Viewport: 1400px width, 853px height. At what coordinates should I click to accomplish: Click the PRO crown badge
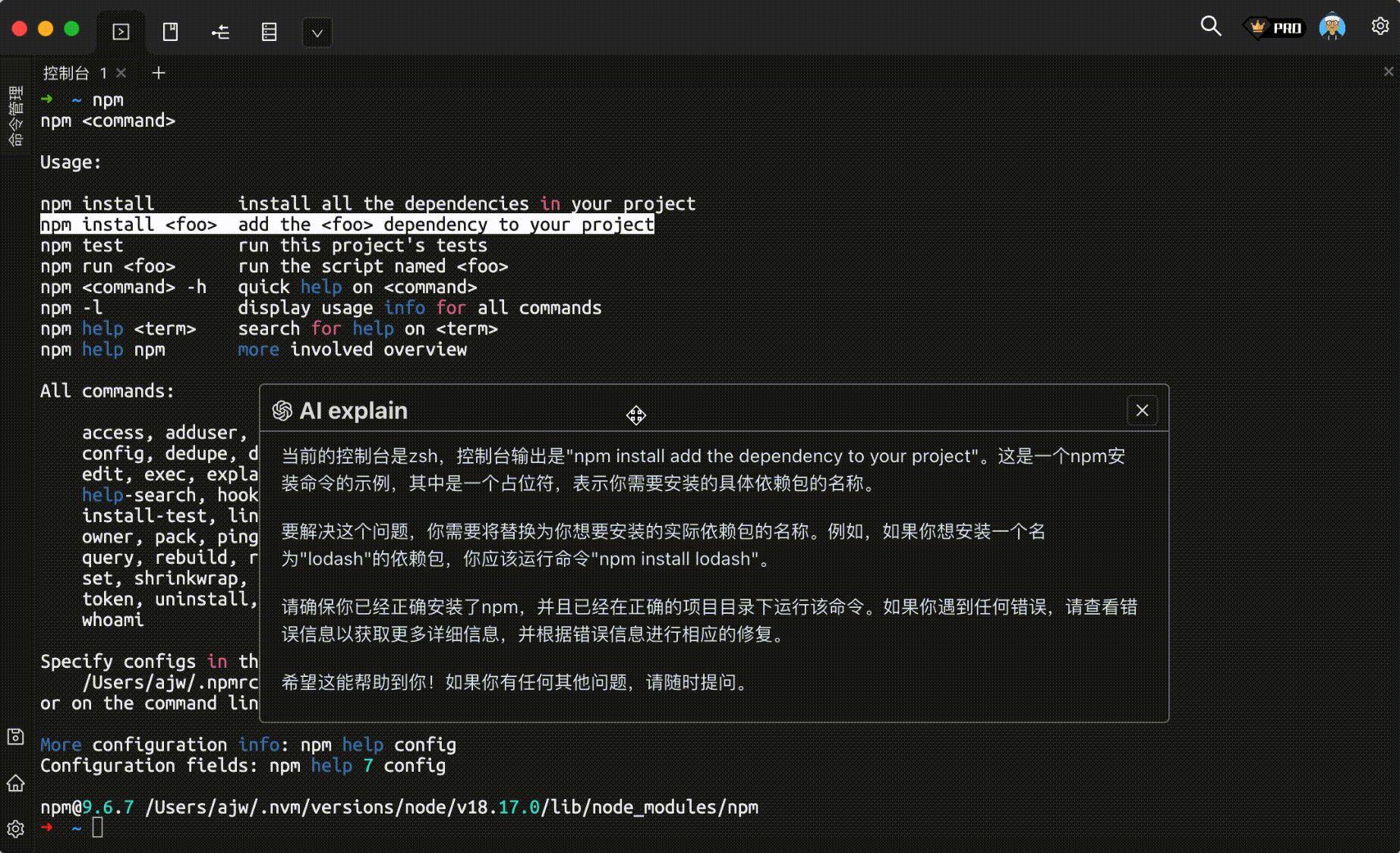1276,27
